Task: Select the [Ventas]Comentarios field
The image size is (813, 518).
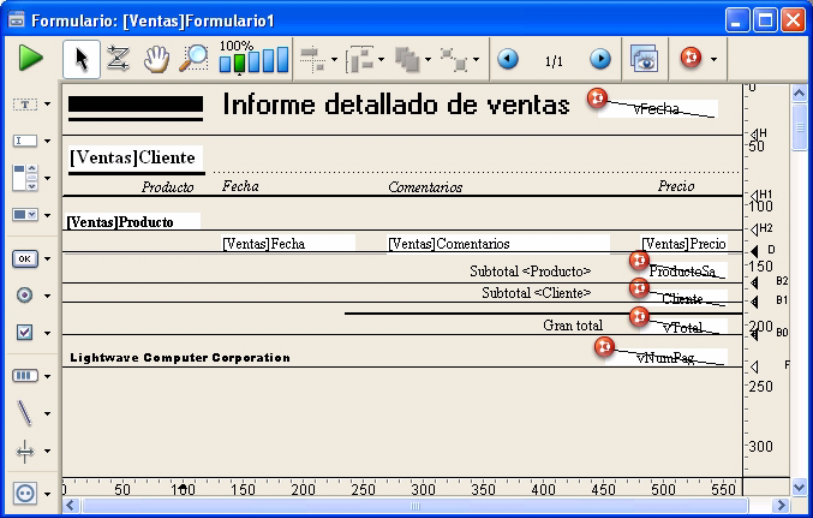Action: tap(497, 244)
